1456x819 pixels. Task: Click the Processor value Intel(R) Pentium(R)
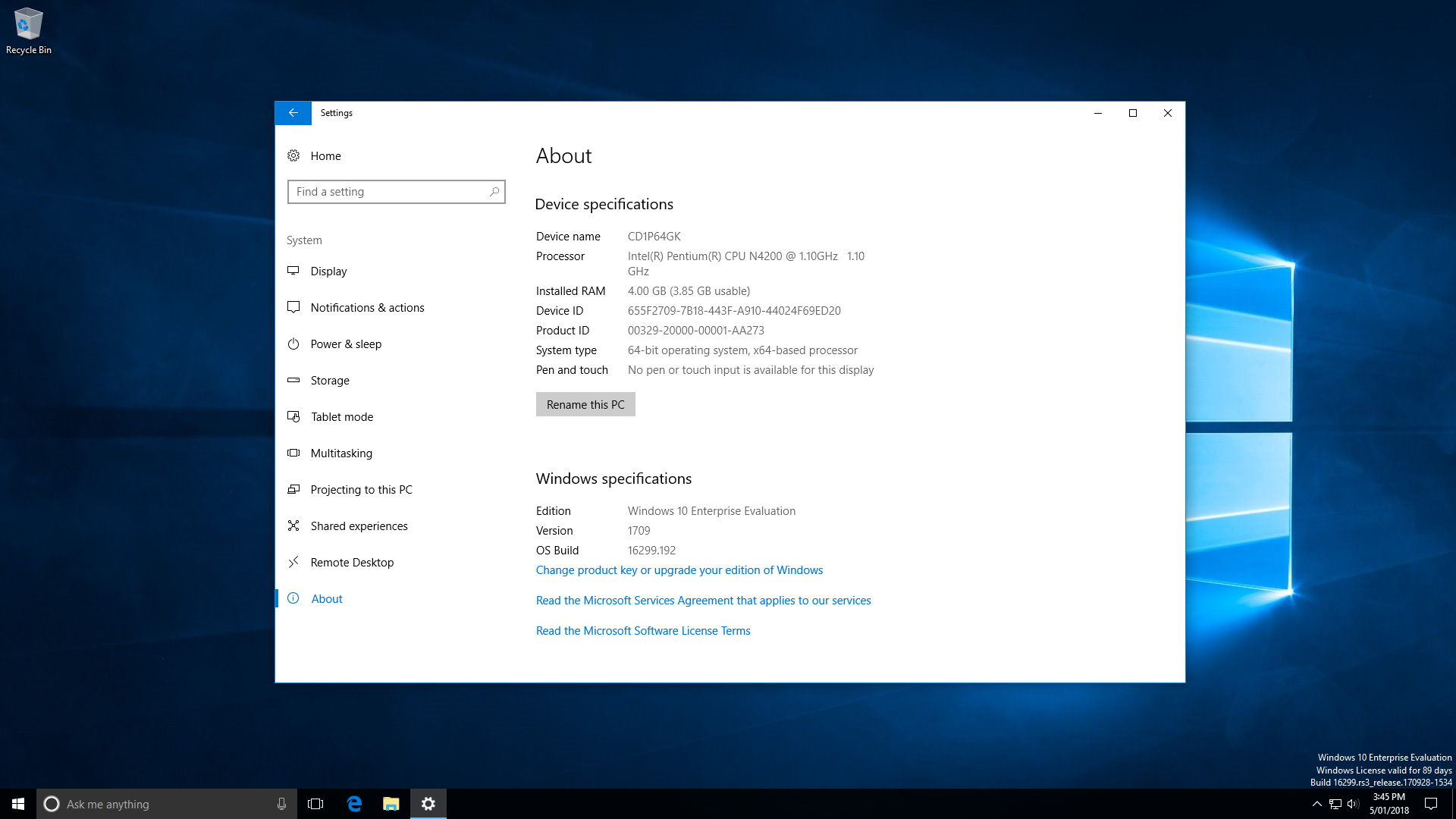coord(746,264)
